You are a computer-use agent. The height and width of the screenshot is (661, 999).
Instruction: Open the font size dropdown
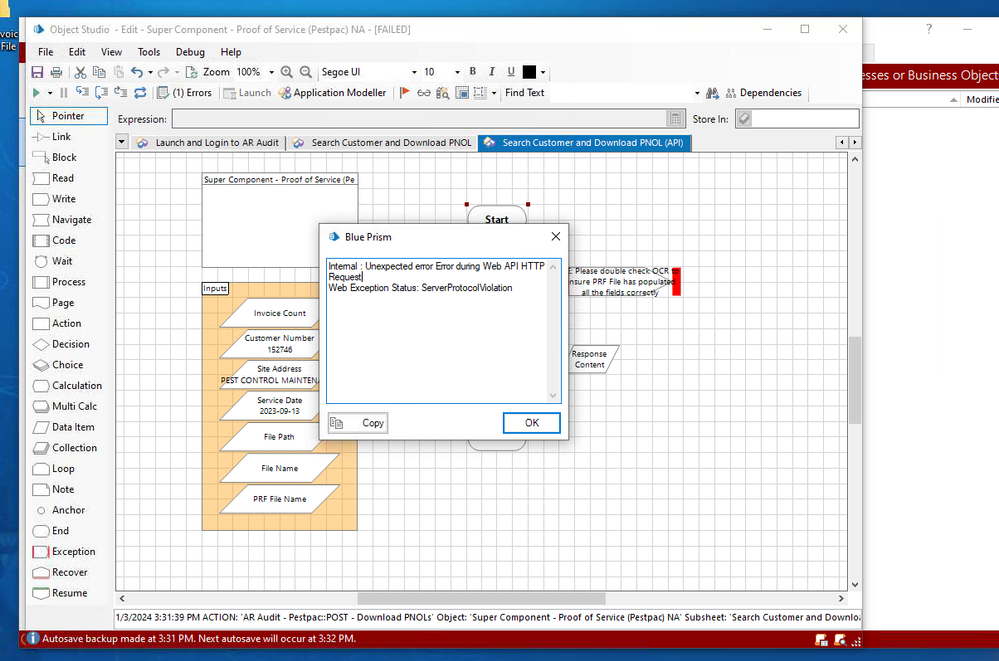457,72
